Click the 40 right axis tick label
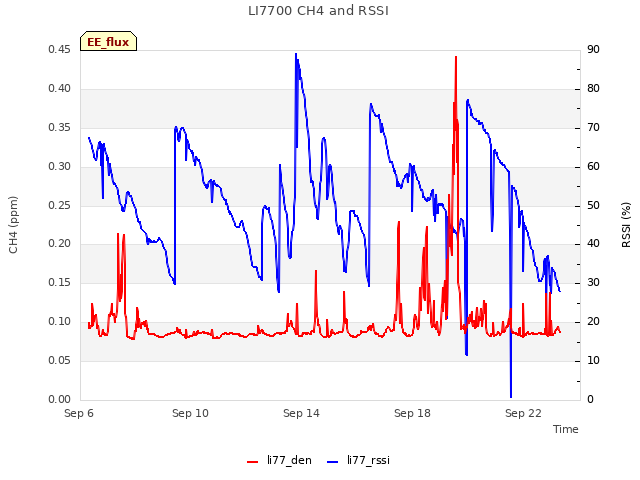 (593, 244)
